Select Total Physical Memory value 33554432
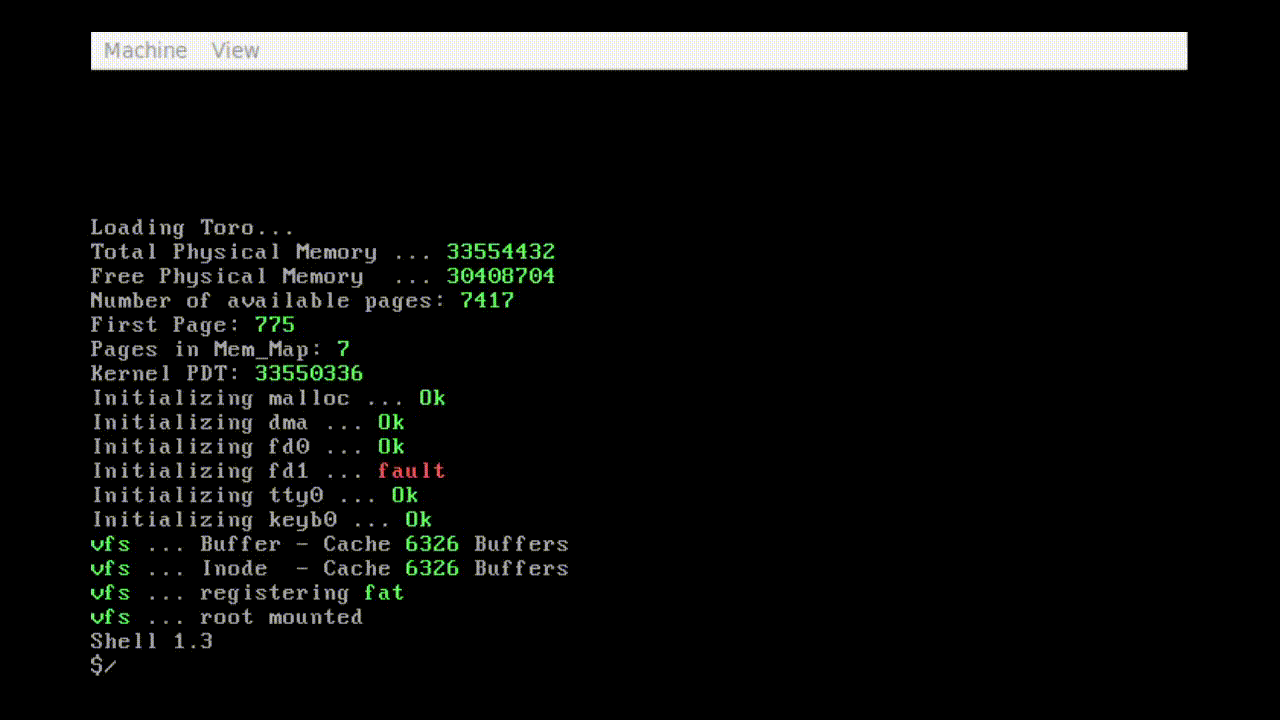This screenshot has width=1280, height=720. point(501,252)
